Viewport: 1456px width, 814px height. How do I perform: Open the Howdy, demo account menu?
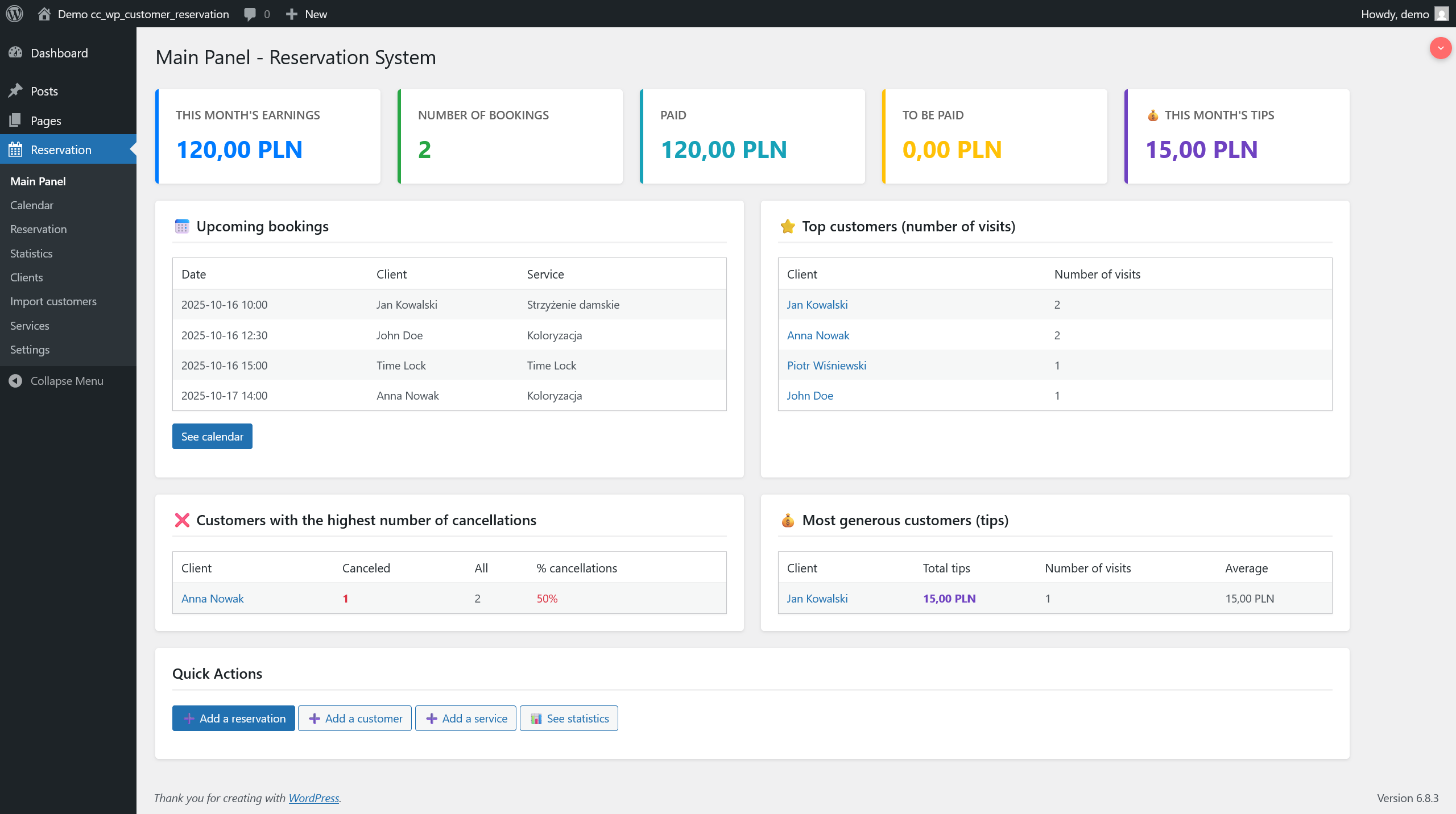[1395, 14]
